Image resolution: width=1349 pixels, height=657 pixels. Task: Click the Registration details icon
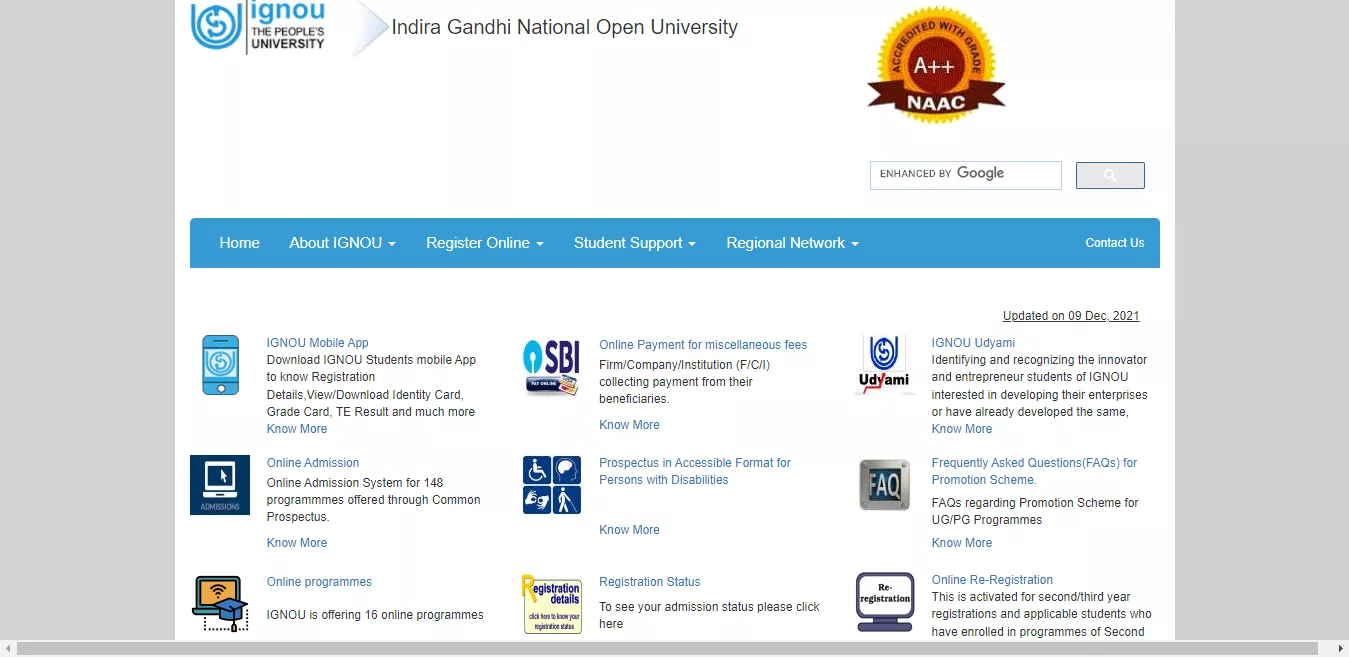(552, 603)
